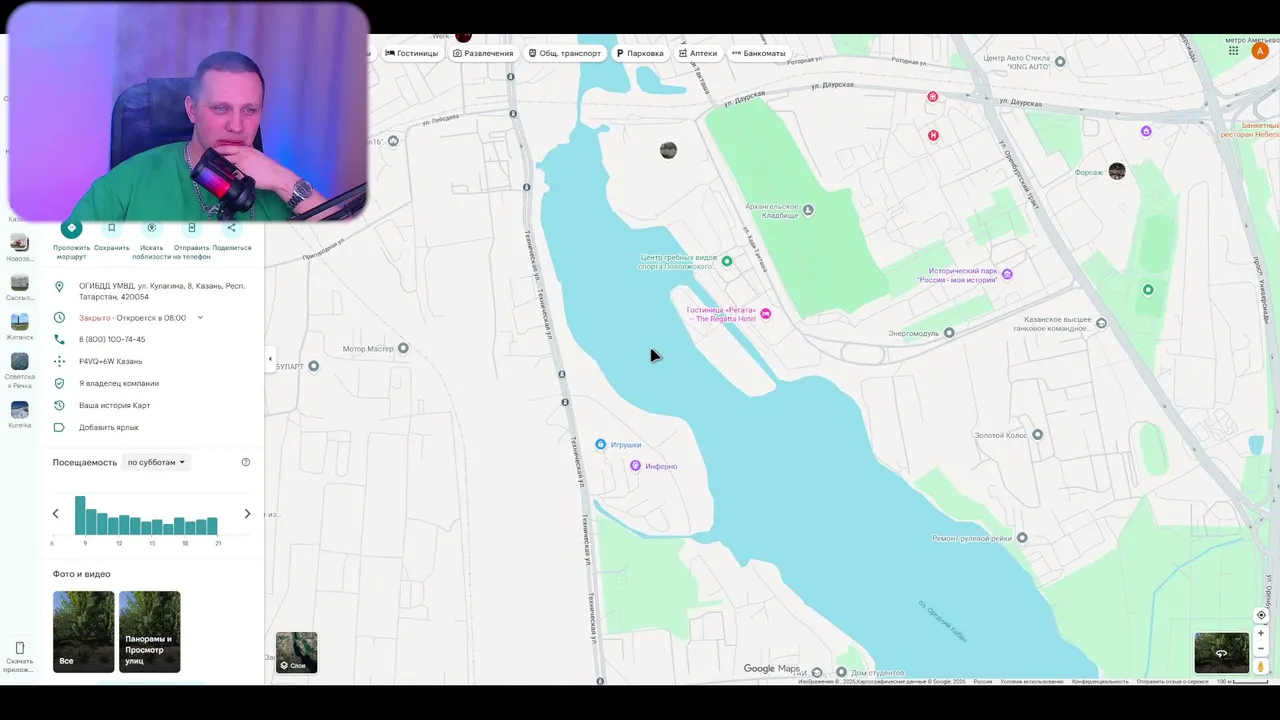Open the Все photos thumbnail
1280x720 pixels.
coord(83,632)
